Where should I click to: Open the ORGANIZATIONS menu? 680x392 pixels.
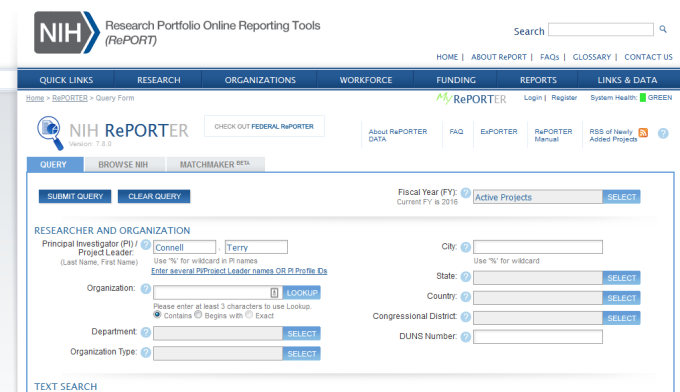pyautogui.click(x=260, y=80)
